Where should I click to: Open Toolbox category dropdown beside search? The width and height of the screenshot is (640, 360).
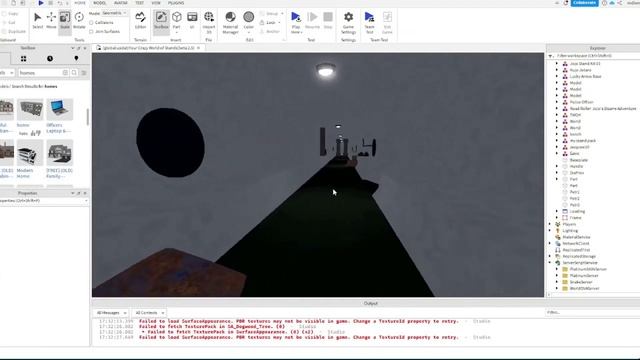(7, 73)
